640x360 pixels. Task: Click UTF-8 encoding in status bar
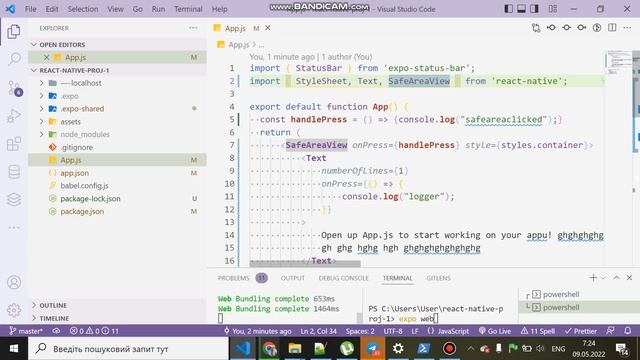[393, 331]
